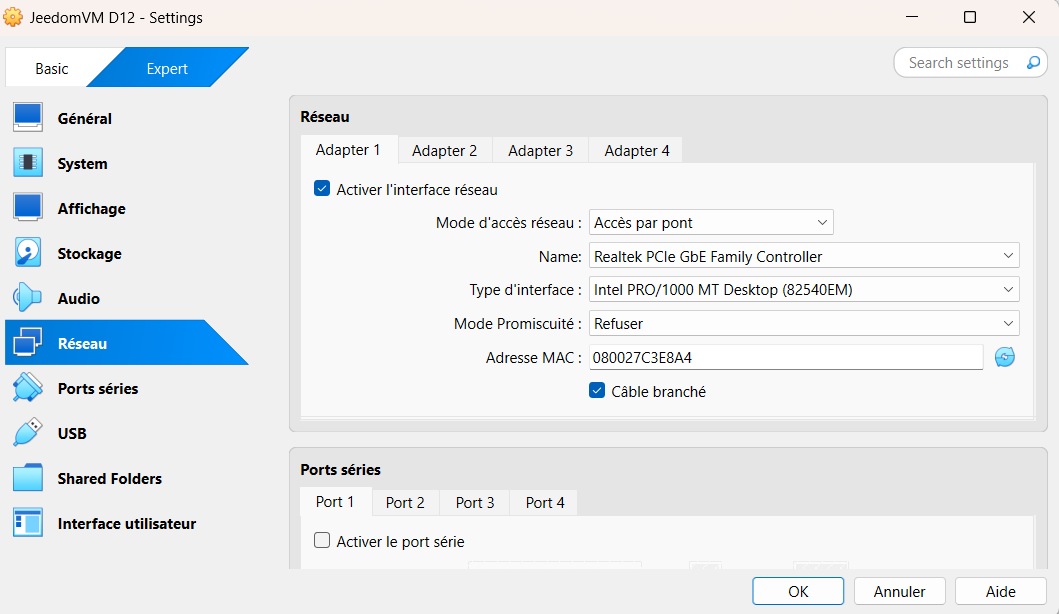The image size is (1059, 614).
Task: Switch to the Basic settings tab
Action: tap(52, 69)
